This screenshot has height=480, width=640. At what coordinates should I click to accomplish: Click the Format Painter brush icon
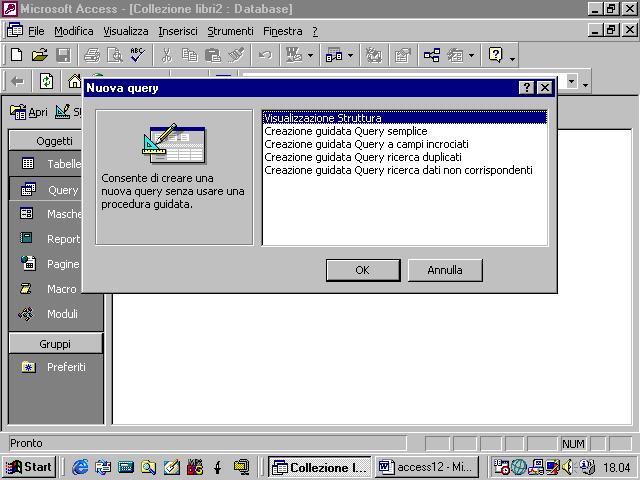click(x=236, y=55)
